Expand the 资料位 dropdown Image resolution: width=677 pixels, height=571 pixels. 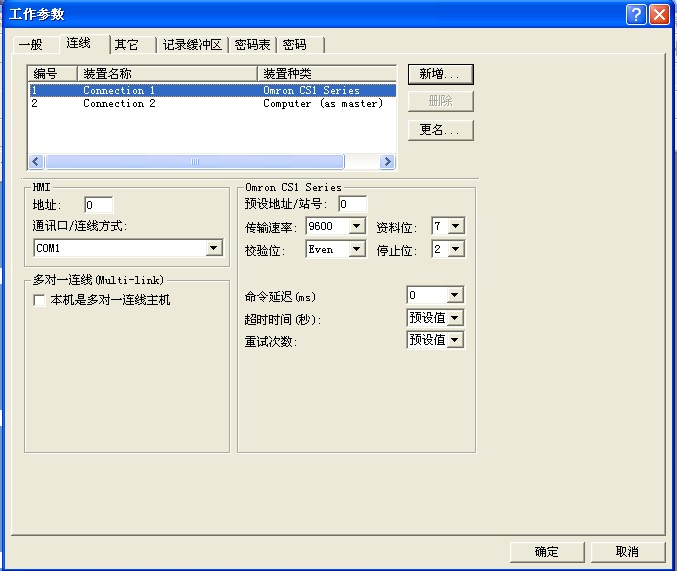click(456, 226)
